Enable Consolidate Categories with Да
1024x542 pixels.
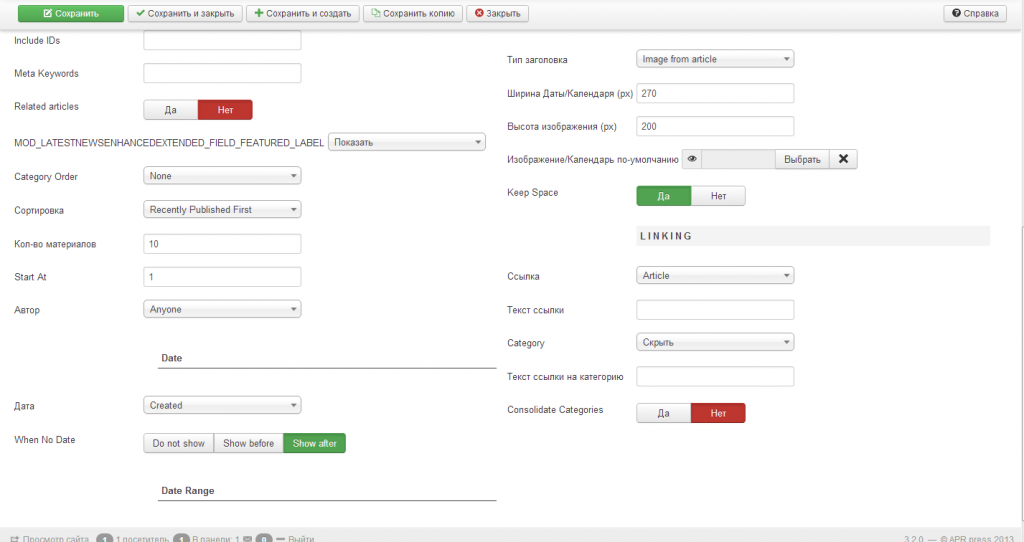tap(664, 412)
